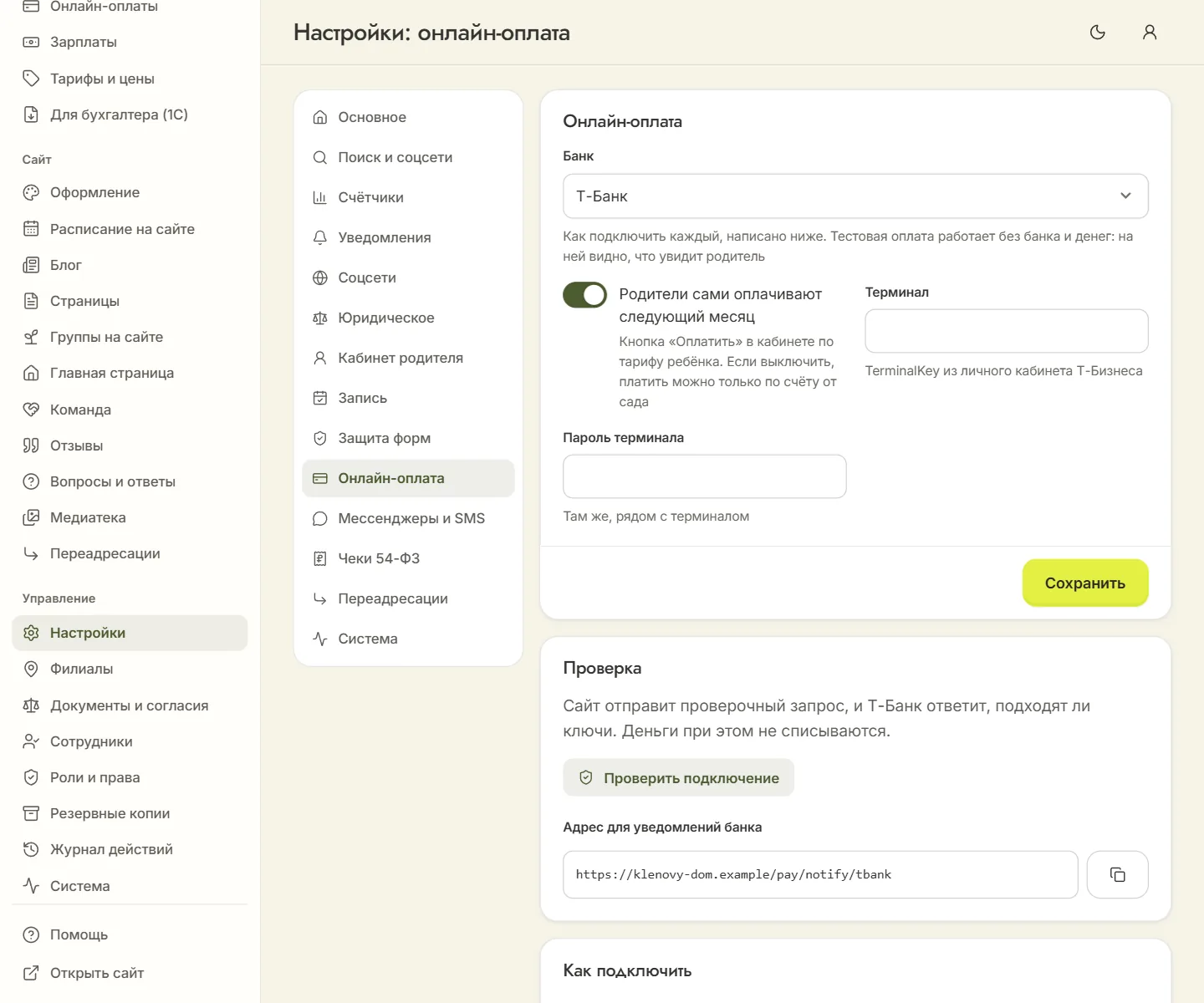Click the gear icon beside Настройки
The height and width of the screenshot is (1003, 1204).
coord(31,633)
